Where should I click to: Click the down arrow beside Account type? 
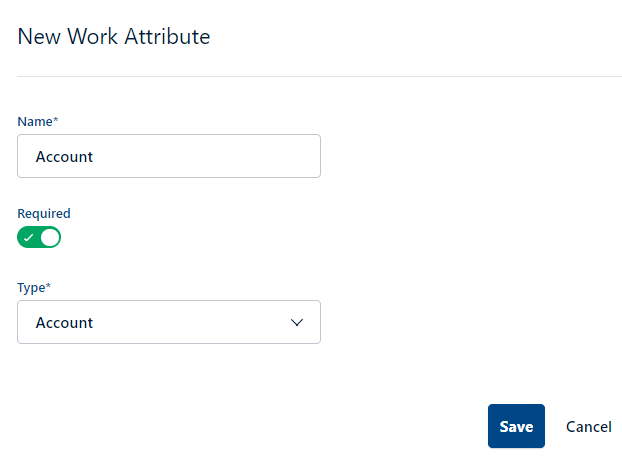pyautogui.click(x=297, y=322)
